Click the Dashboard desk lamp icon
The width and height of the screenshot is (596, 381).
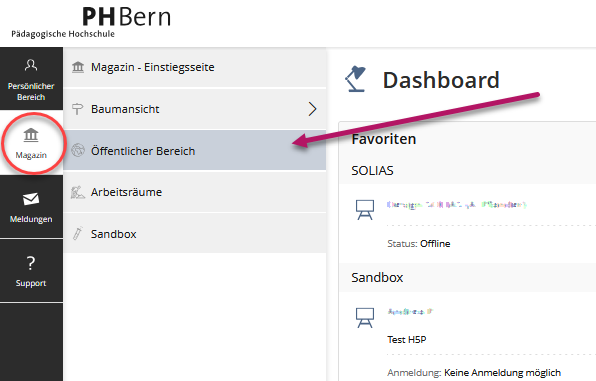pos(355,79)
